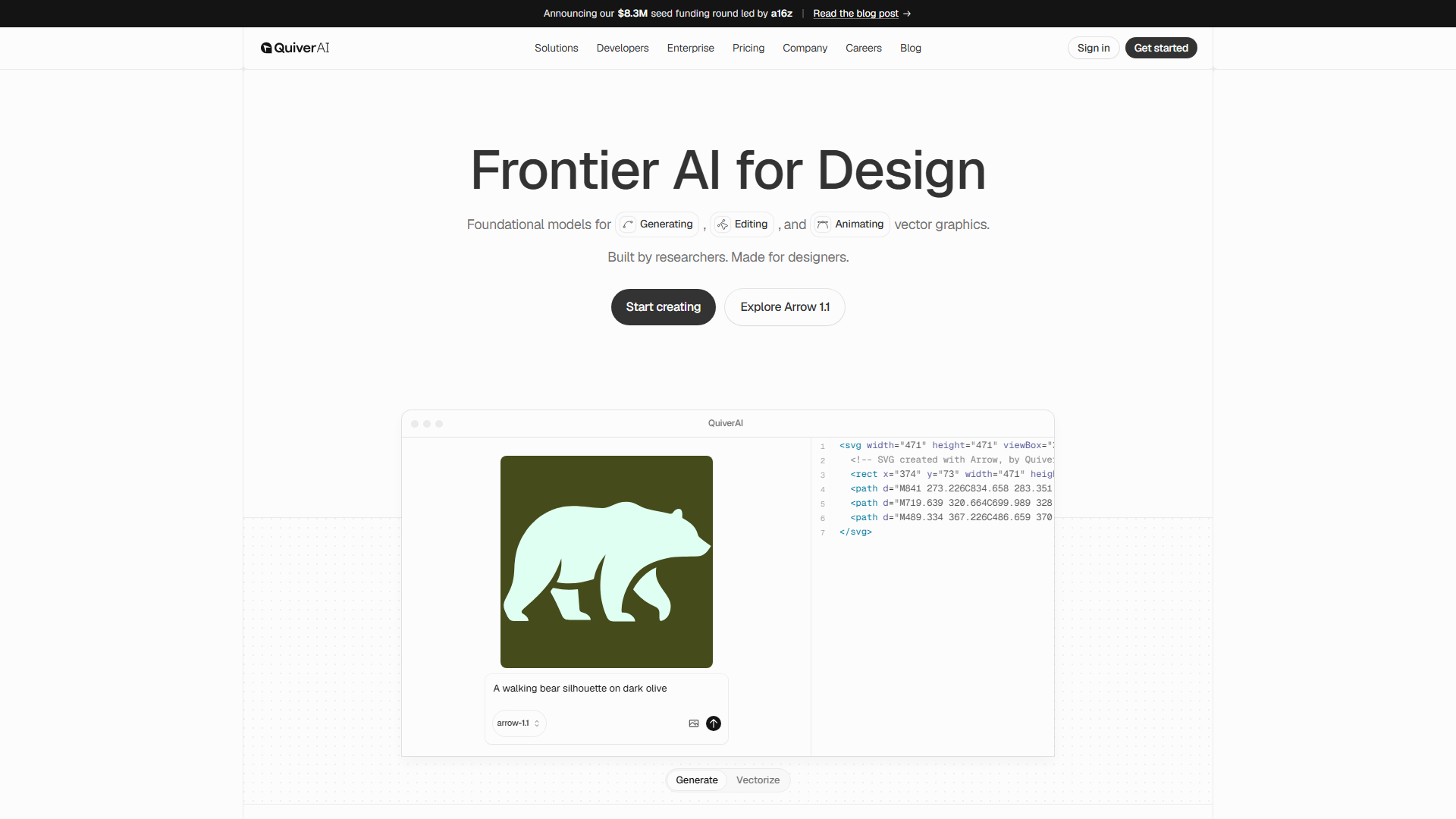Click the Start creating button

coord(664,307)
